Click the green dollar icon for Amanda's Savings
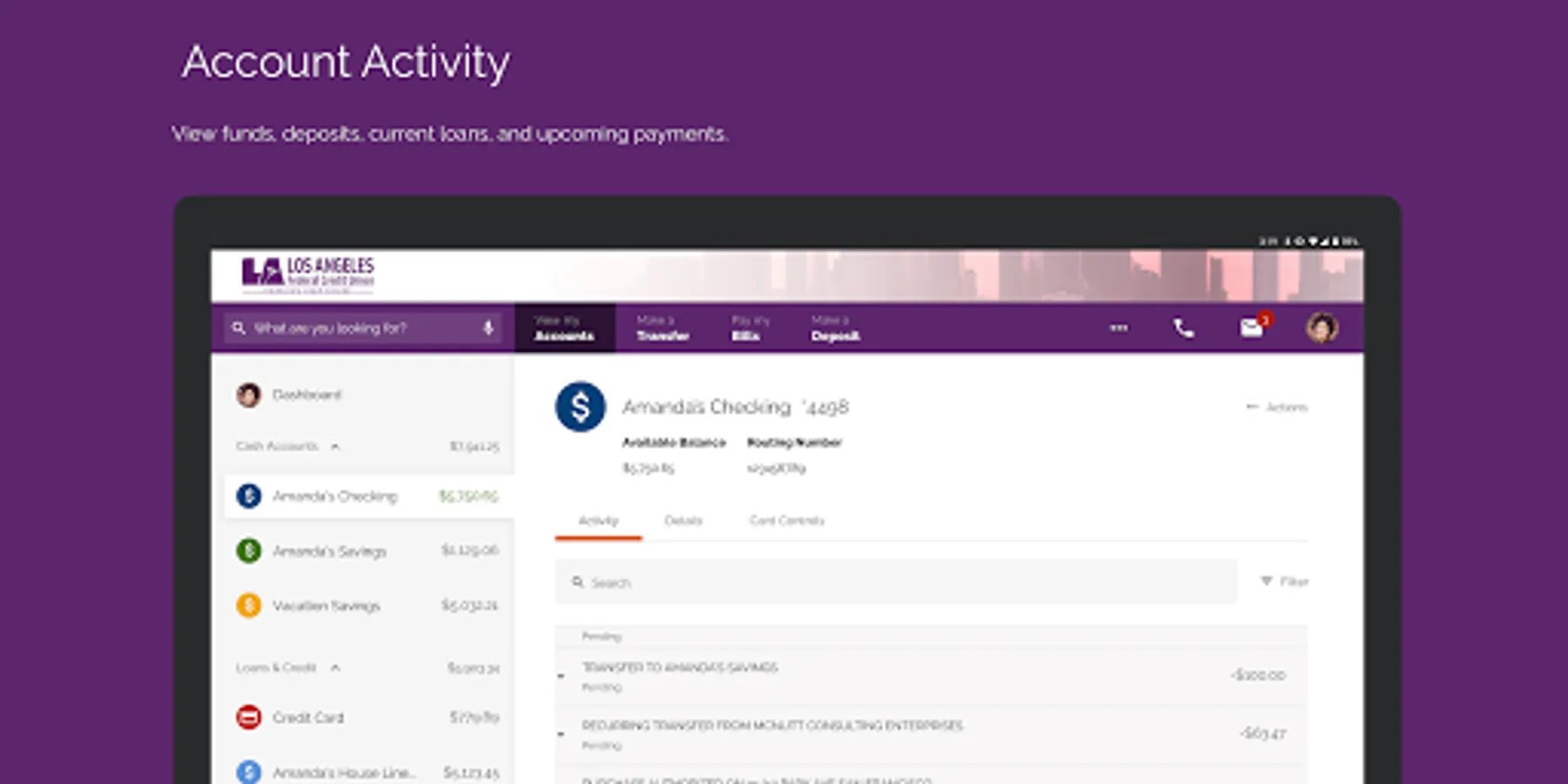1568x784 pixels. [x=248, y=551]
